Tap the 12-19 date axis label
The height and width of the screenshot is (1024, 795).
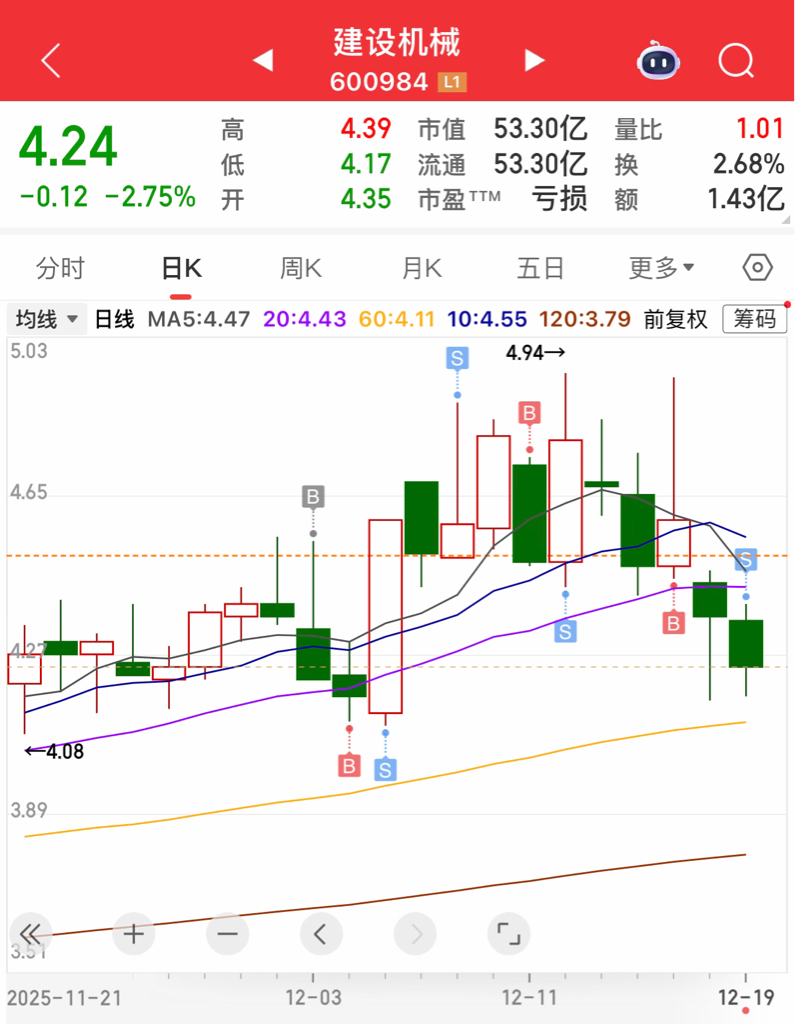pyautogui.click(x=745, y=998)
